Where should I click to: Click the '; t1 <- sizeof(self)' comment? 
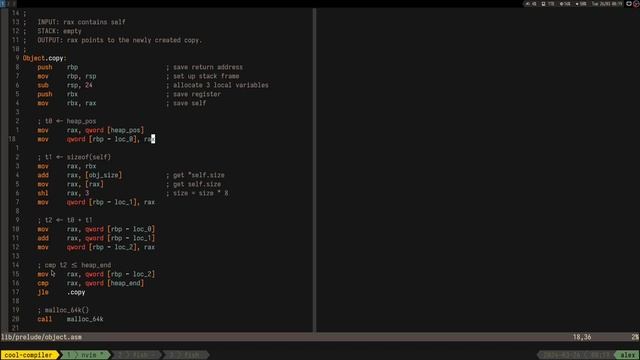[74, 157]
